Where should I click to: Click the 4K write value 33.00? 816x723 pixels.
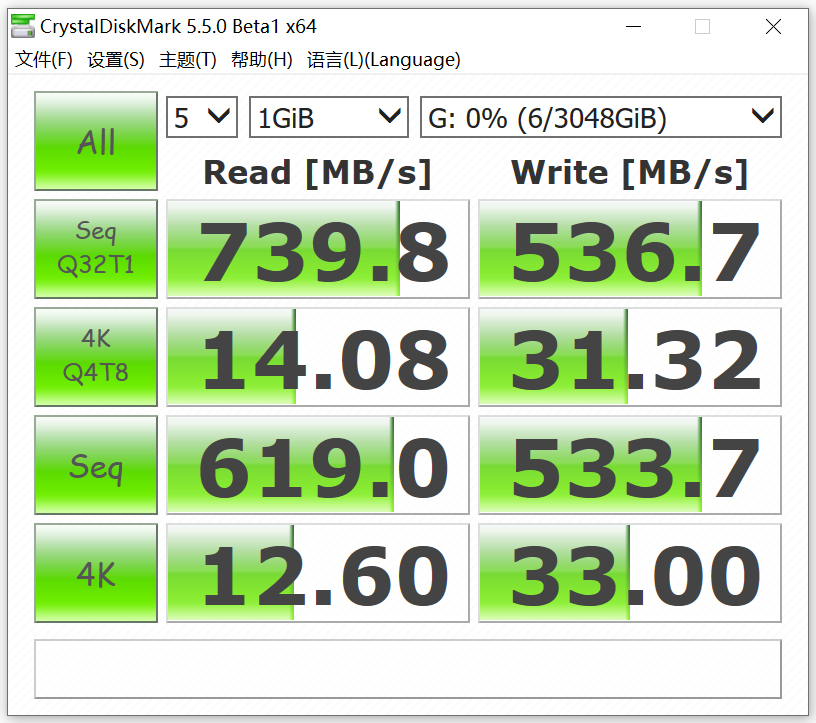tap(630, 573)
